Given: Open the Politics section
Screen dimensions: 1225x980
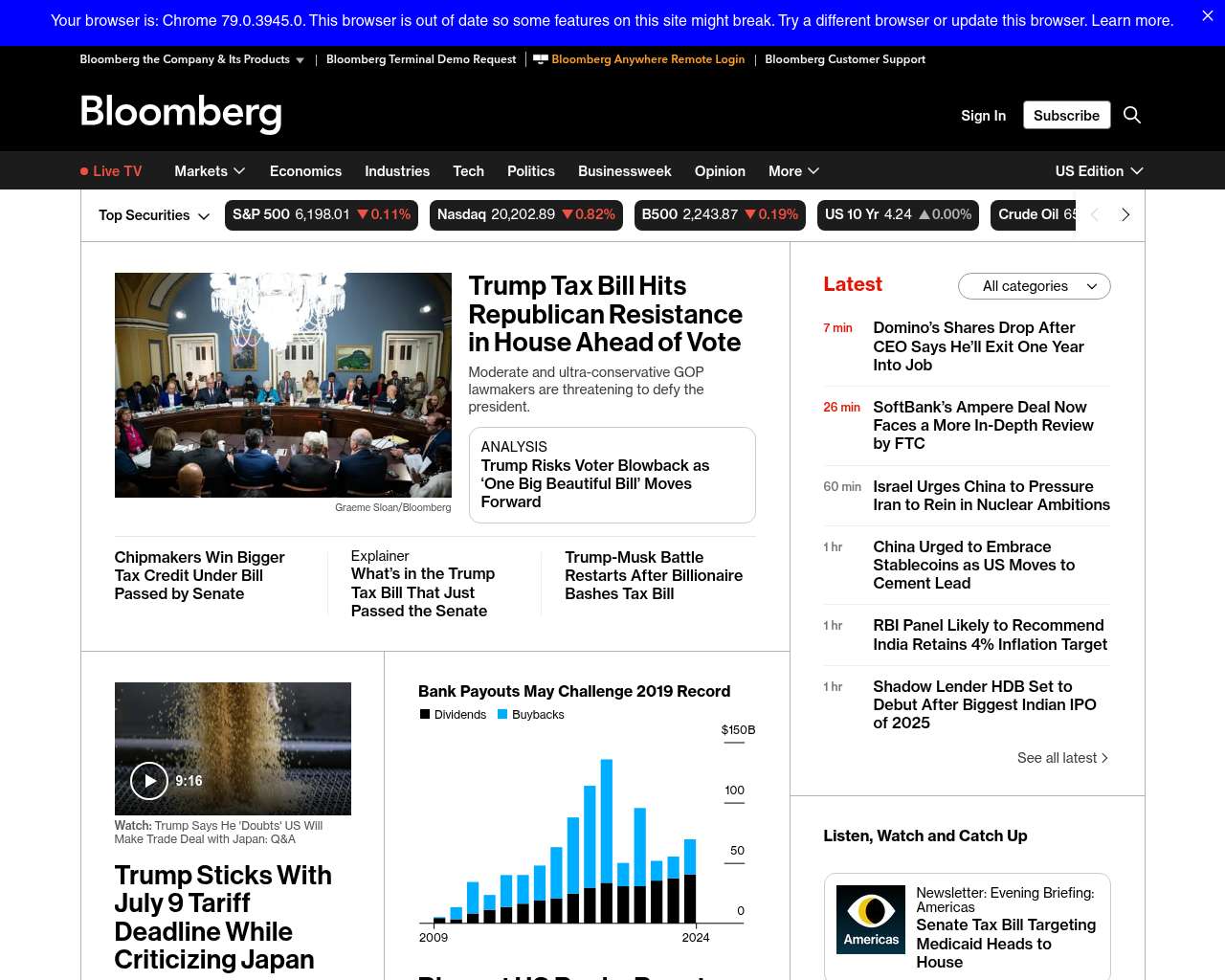Looking at the screenshot, I should pyautogui.click(x=531, y=171).
